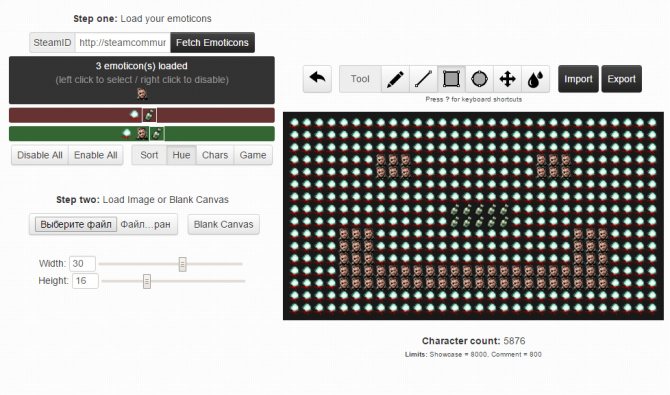The image size is (670, 395).
Task: Sort emoticons by Game
Action: 253,155
